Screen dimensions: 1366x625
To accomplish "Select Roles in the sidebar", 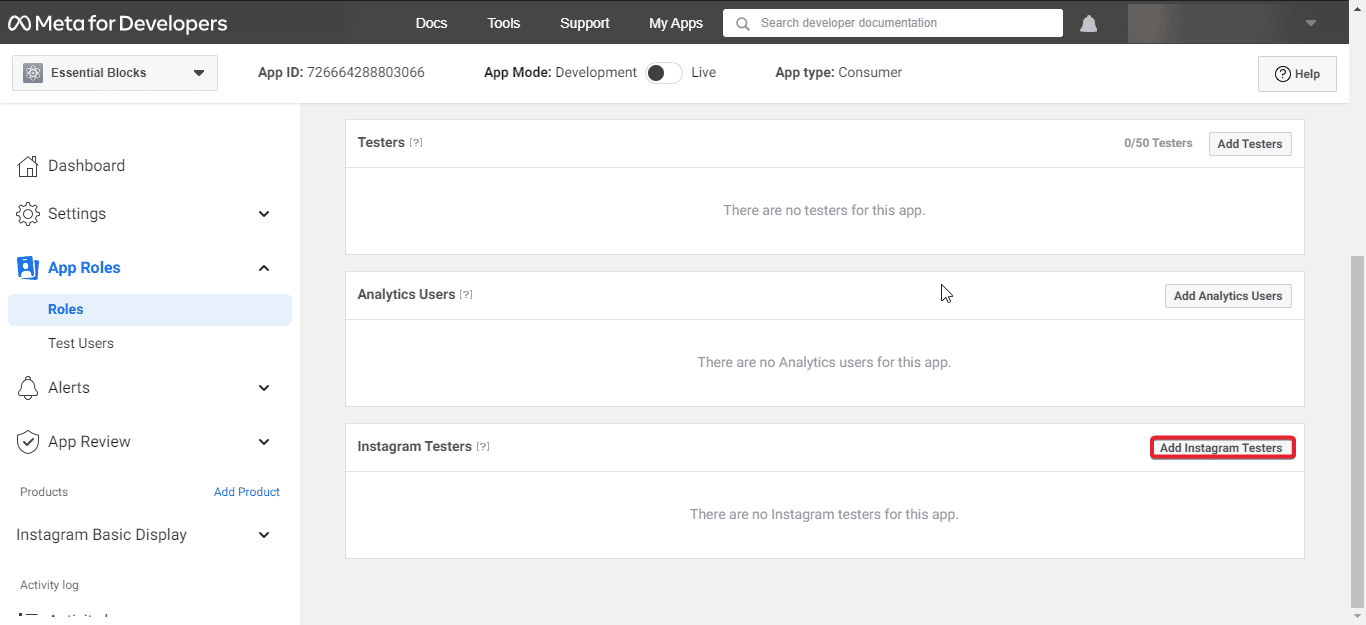I will [150, 310].
